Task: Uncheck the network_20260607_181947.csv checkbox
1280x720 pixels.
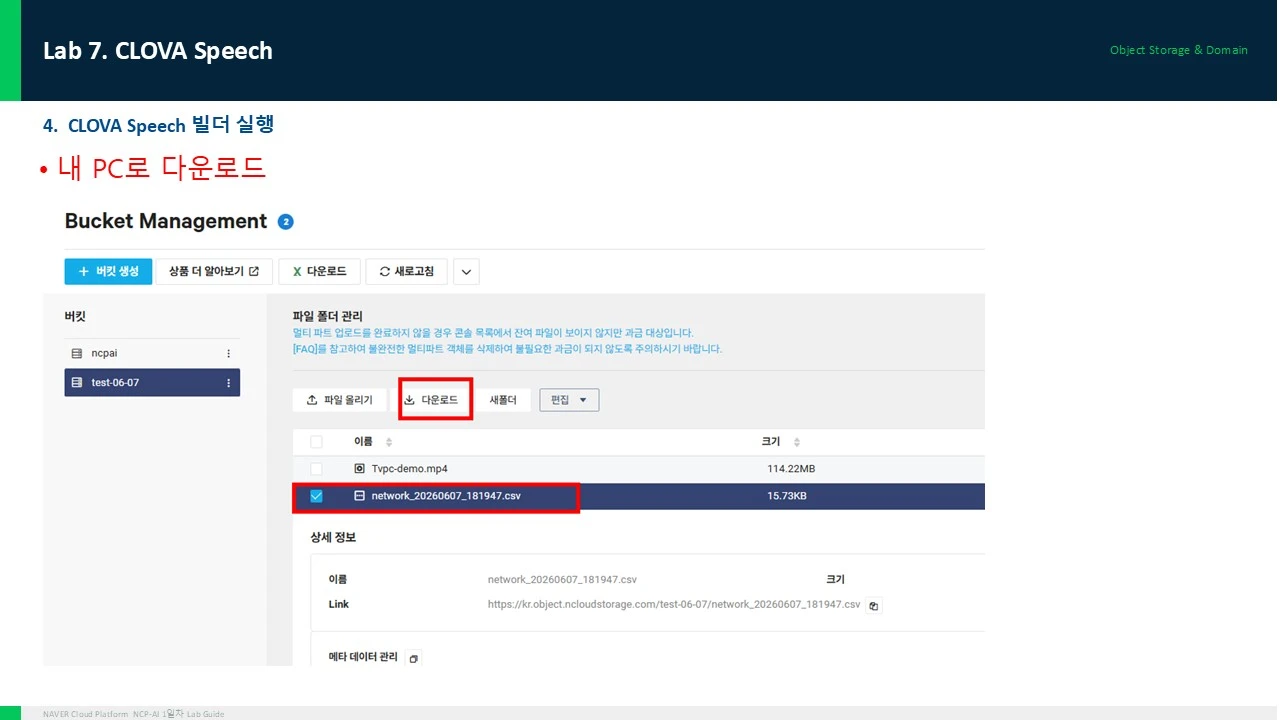Action: (x=316, y=496)
